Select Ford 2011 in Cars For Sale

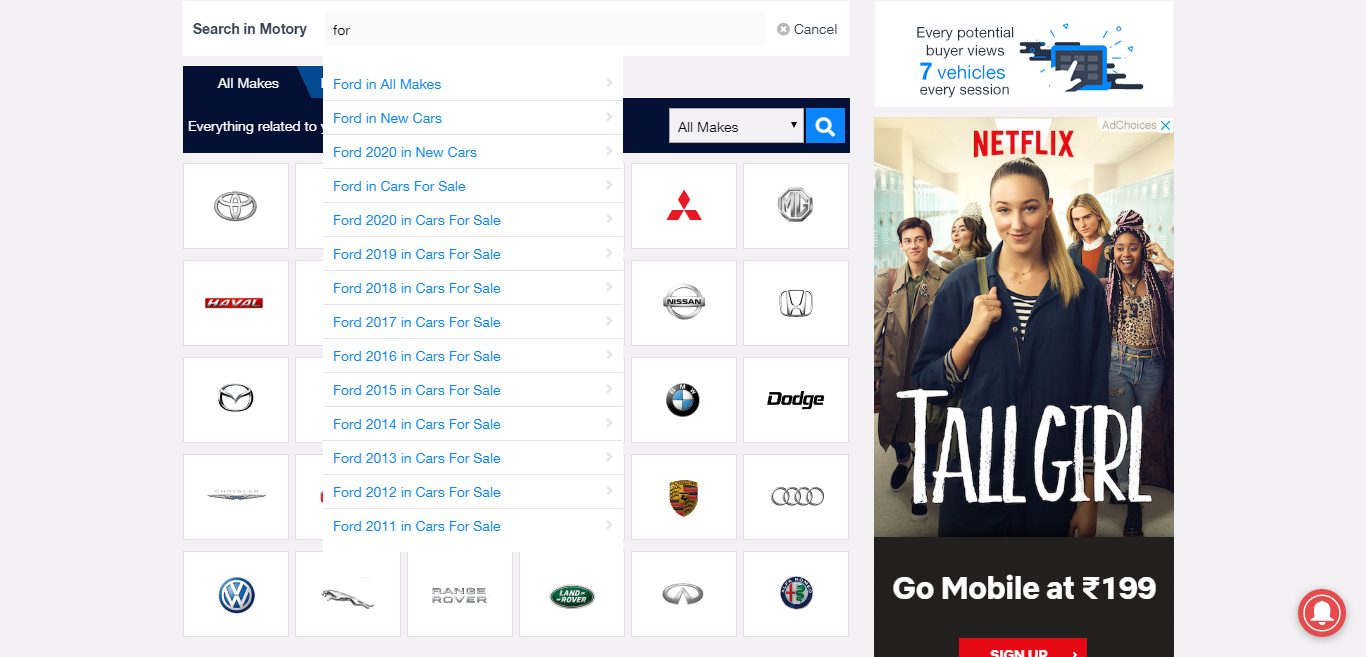click(473, 526)
